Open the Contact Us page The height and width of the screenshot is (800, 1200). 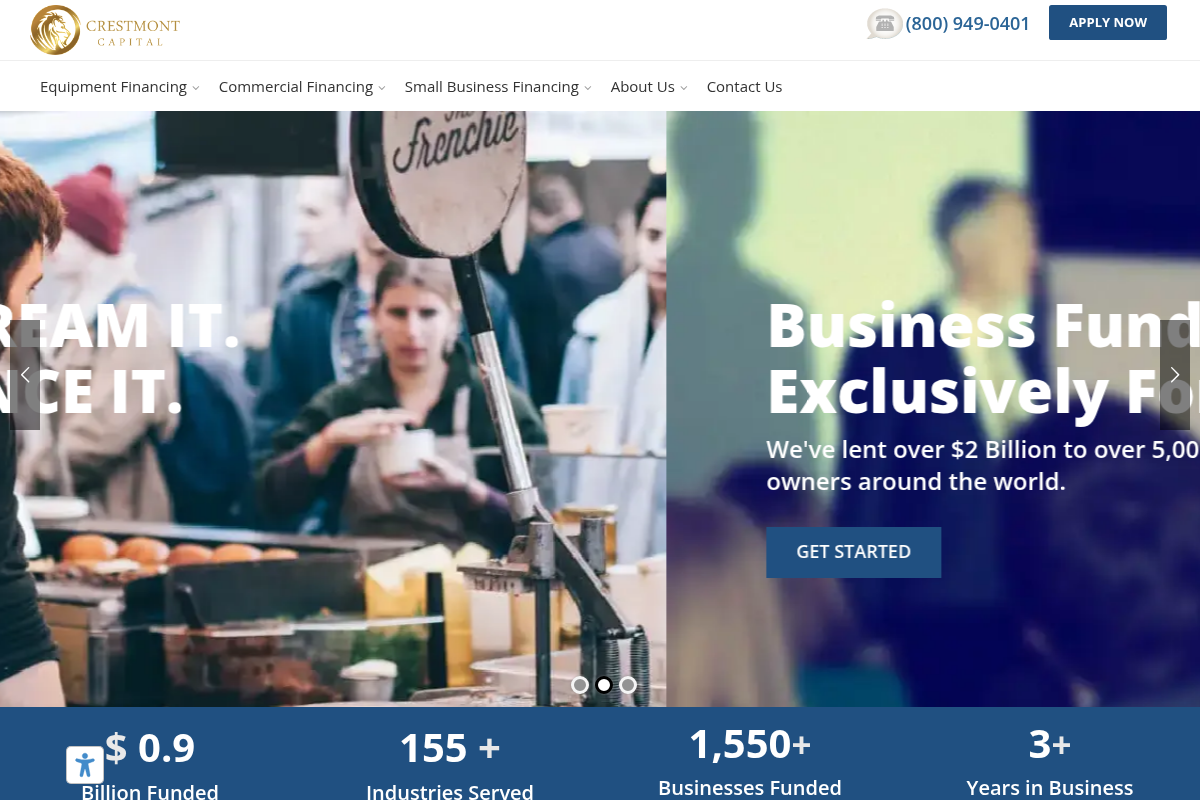point(744,87)
